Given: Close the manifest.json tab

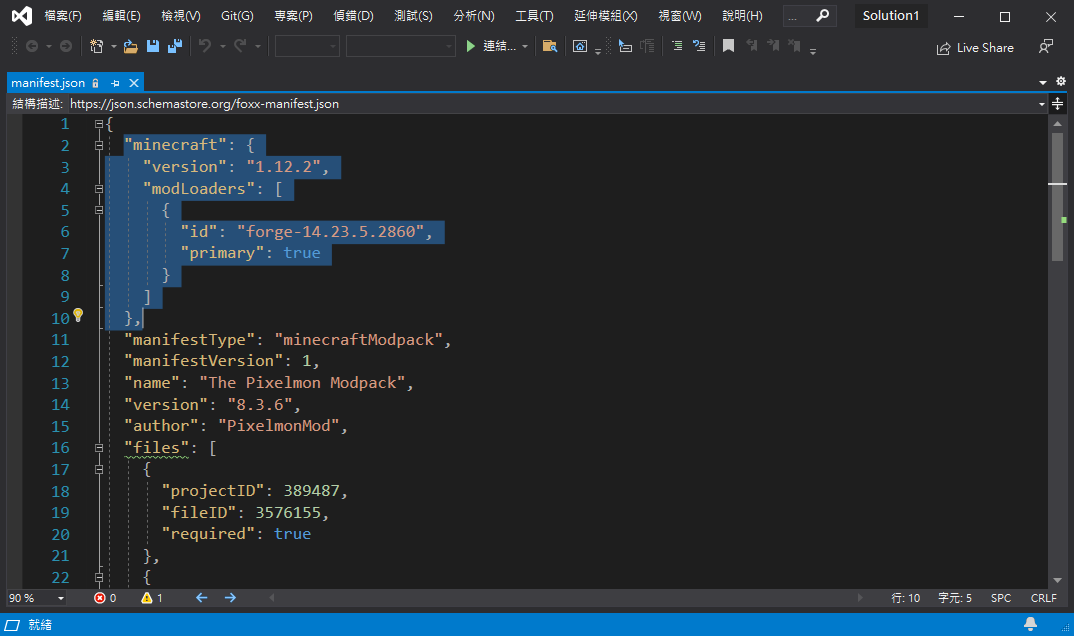Looking at the screenshot, I should click(x=134, y=83).
